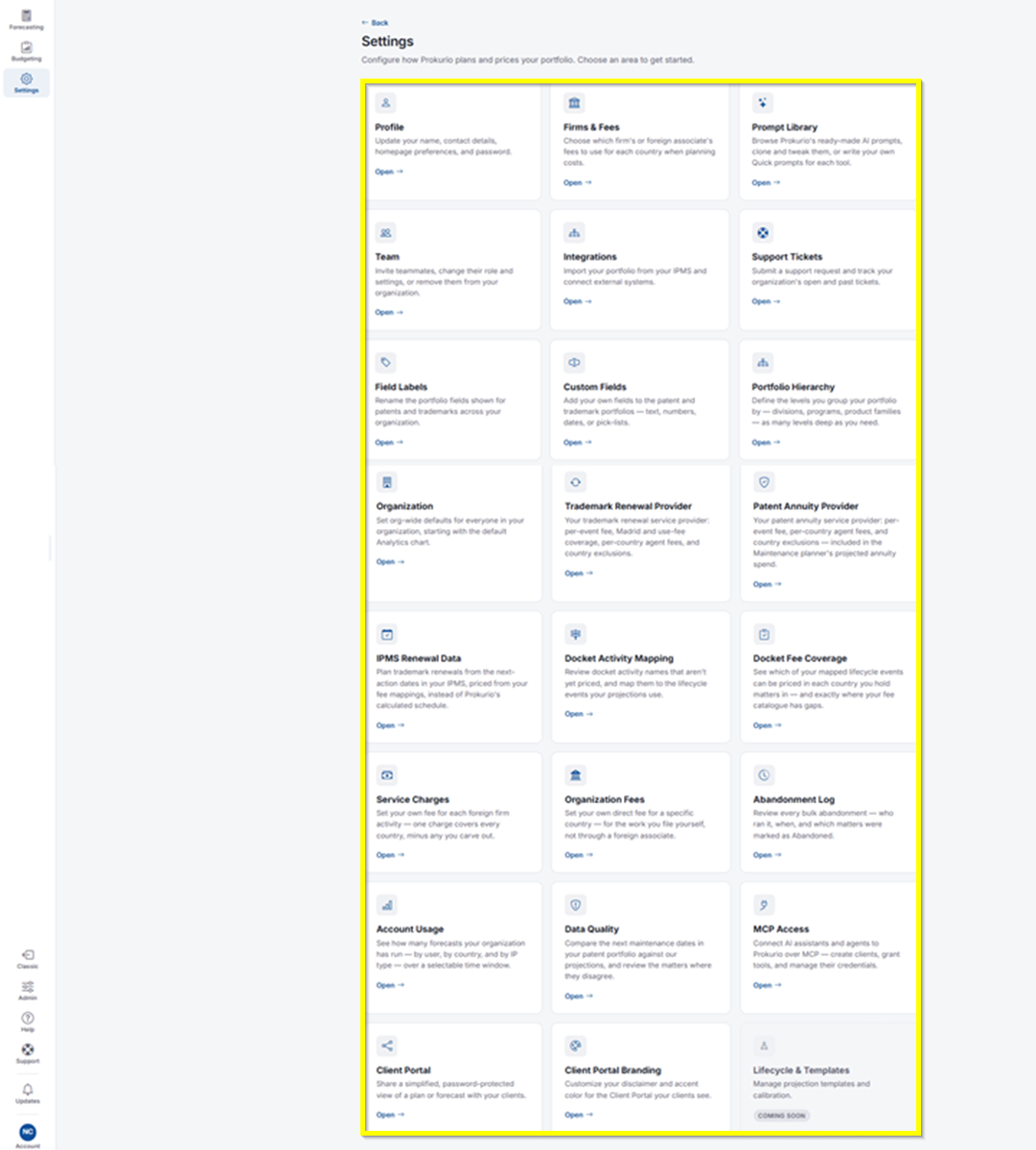Screen dimensions: 1036x1150
Task: Click the IPMS Renewal Data calendar icon
Action: tap(387, 634)
